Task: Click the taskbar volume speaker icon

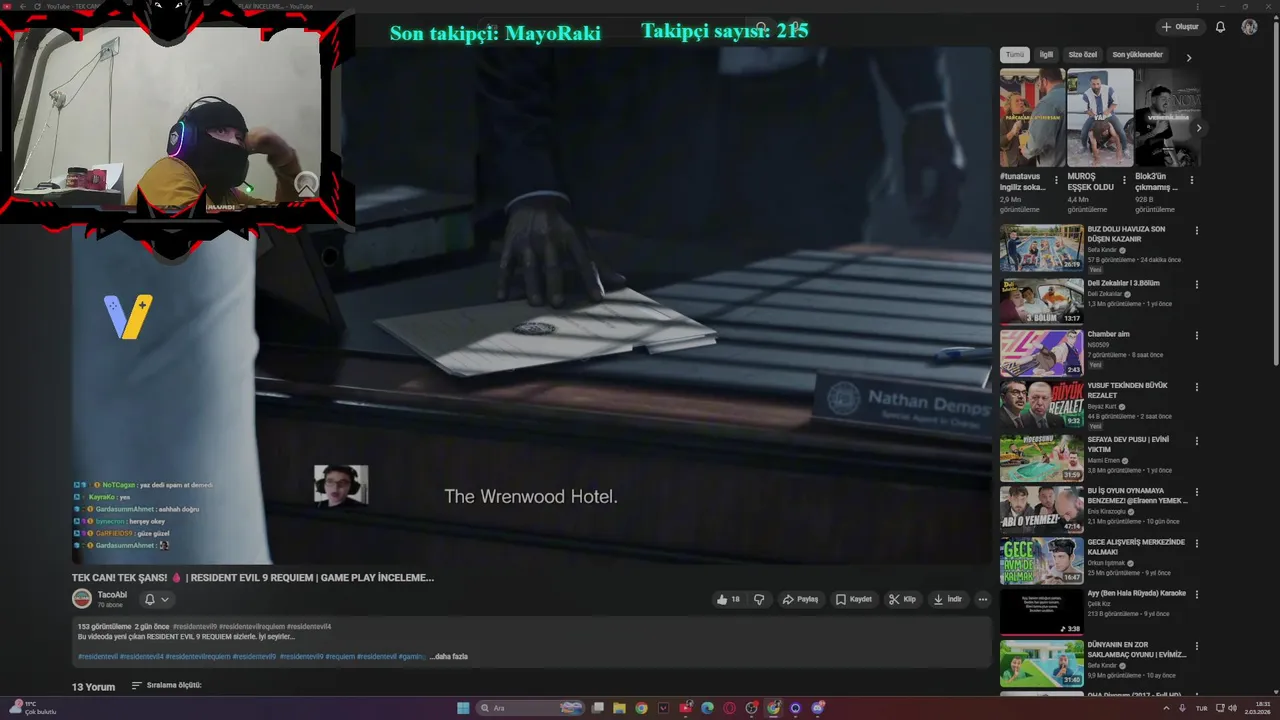Action: click(1233, 708)
